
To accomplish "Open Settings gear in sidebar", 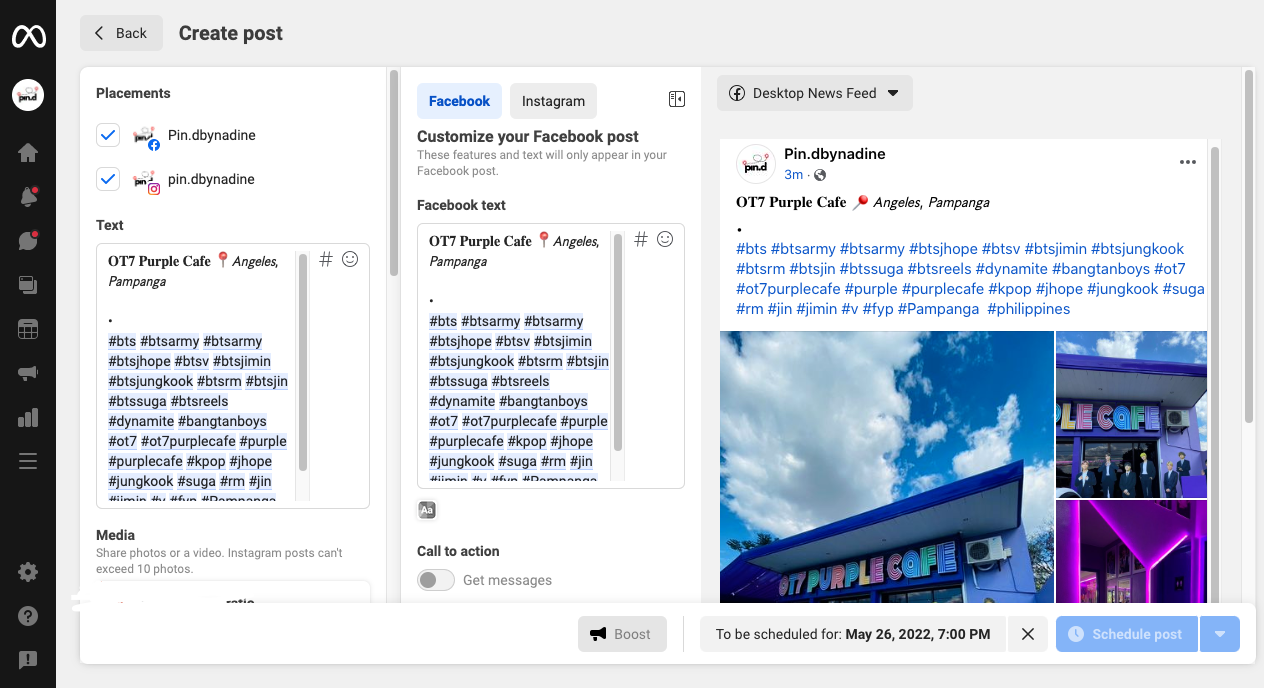I will tap(28, 572).
